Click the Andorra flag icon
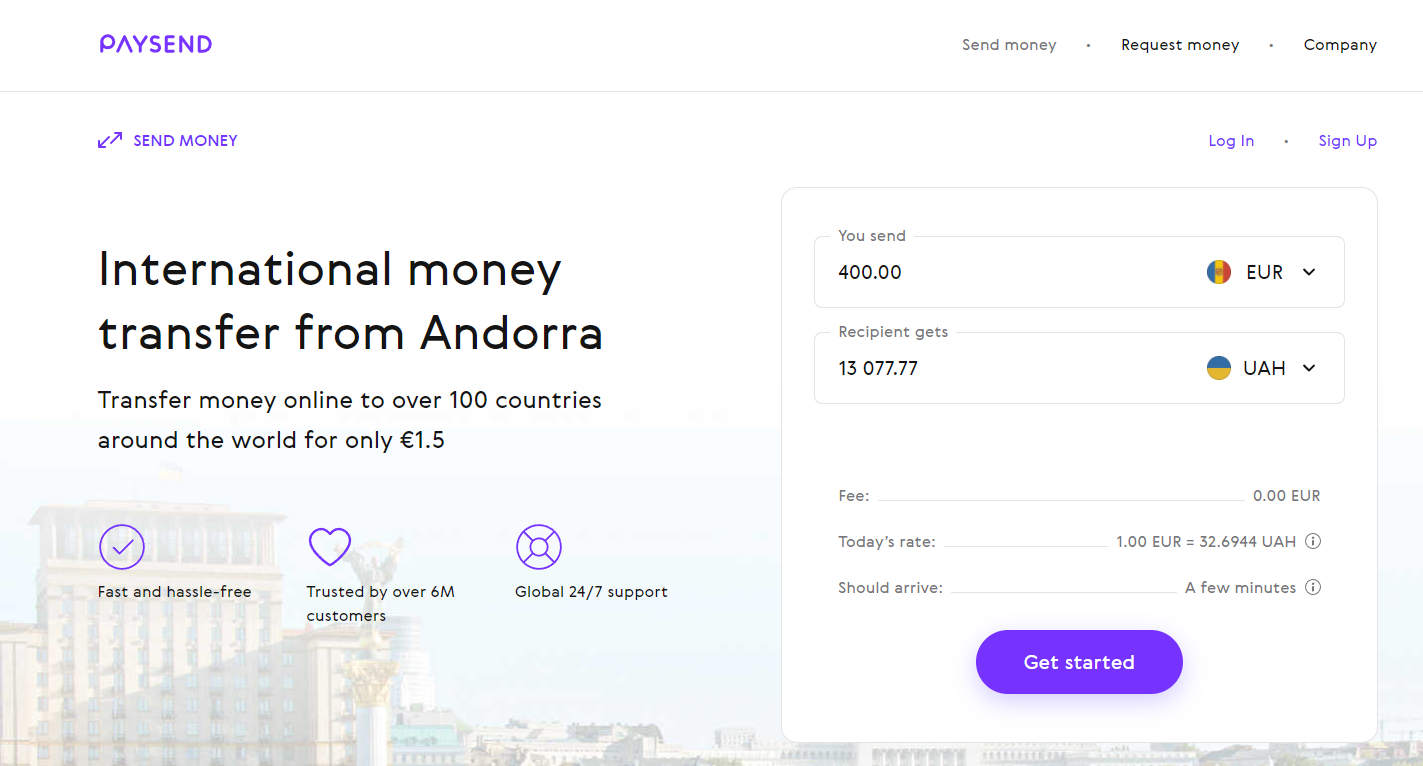Screen dimensions: 1423x766 (1218, 272)
